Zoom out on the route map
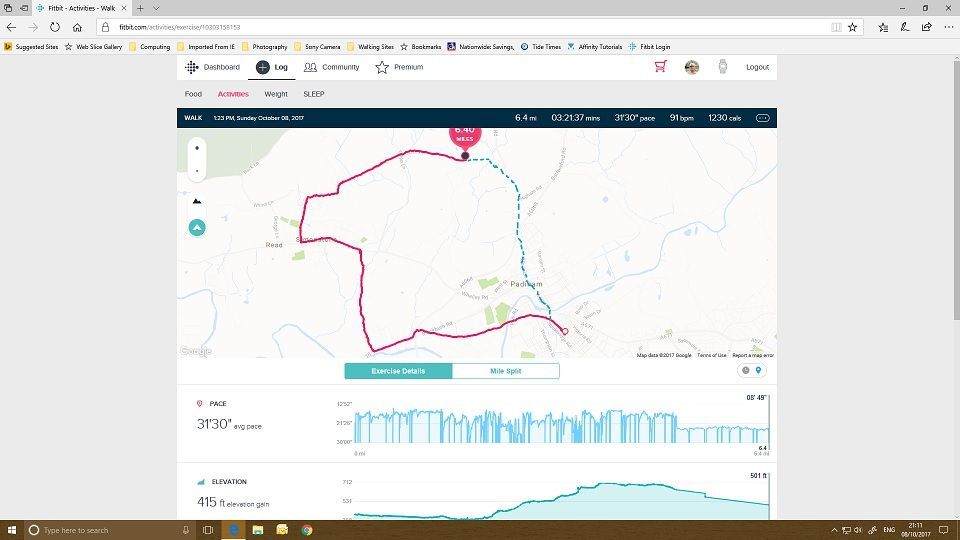This screenshot has height=540, width=960. [196, 171]
